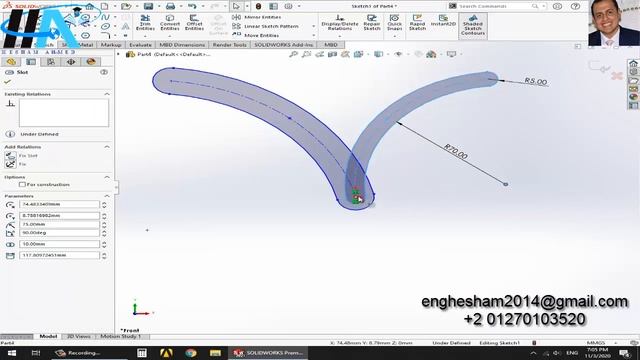Click the Fix relation button
Image resolution: width=640 pixels, height=360 pixels.
[x=11, y=164]
